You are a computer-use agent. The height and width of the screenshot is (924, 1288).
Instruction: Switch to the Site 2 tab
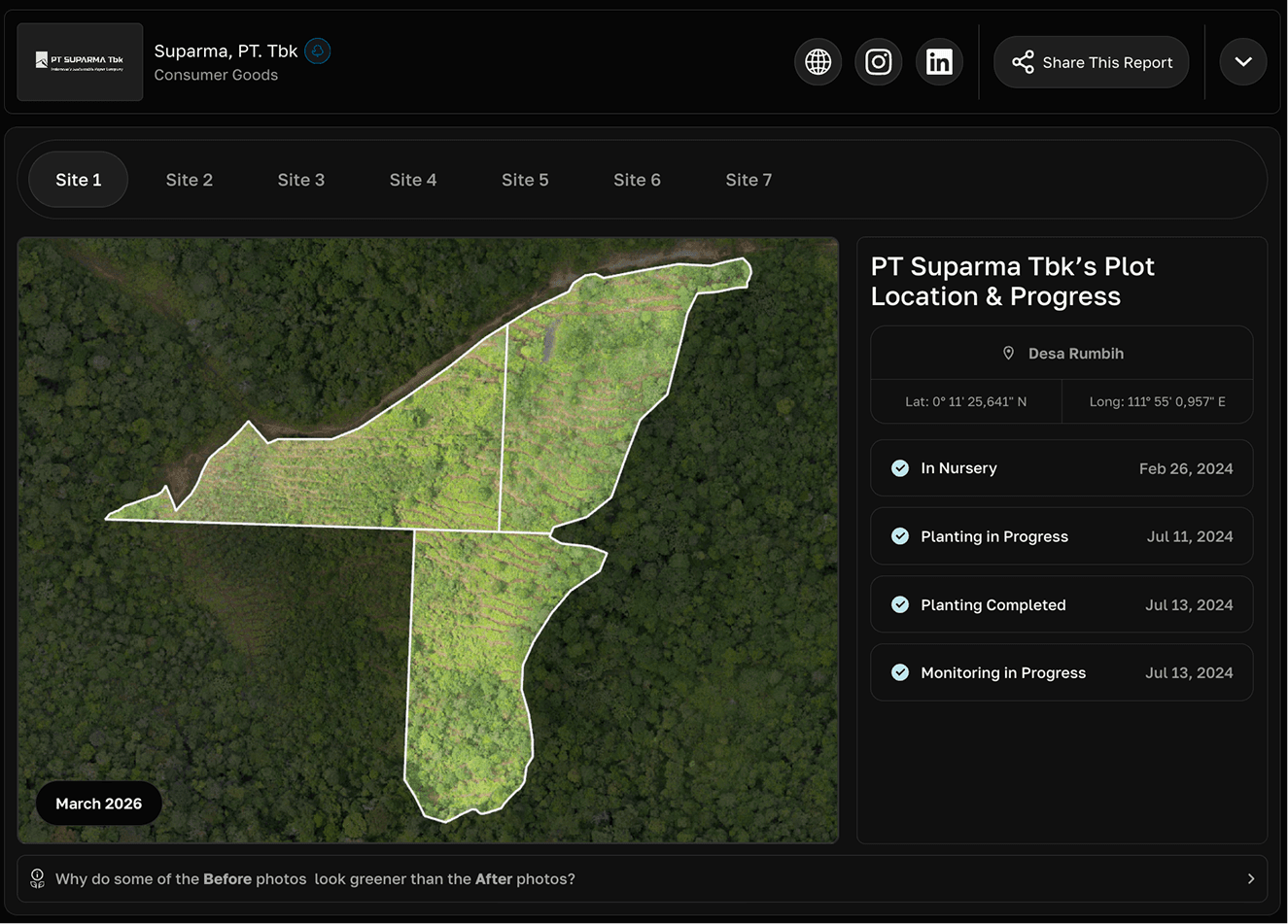(x=190, y=180)
